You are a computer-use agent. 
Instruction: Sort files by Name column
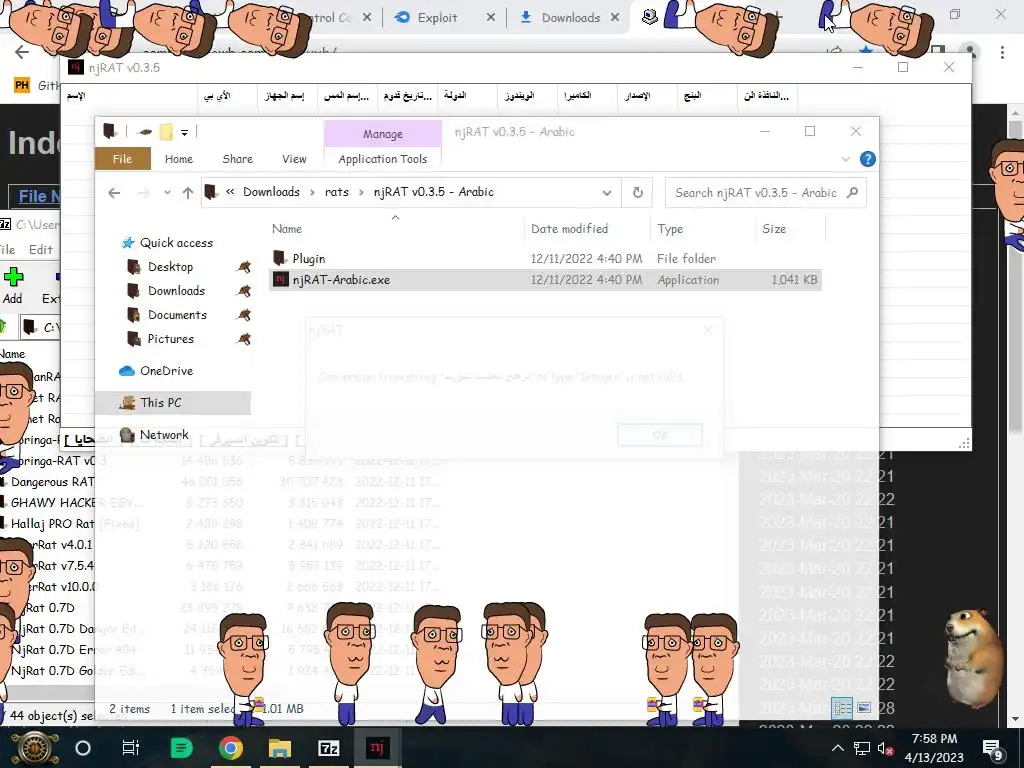[287, 229]
